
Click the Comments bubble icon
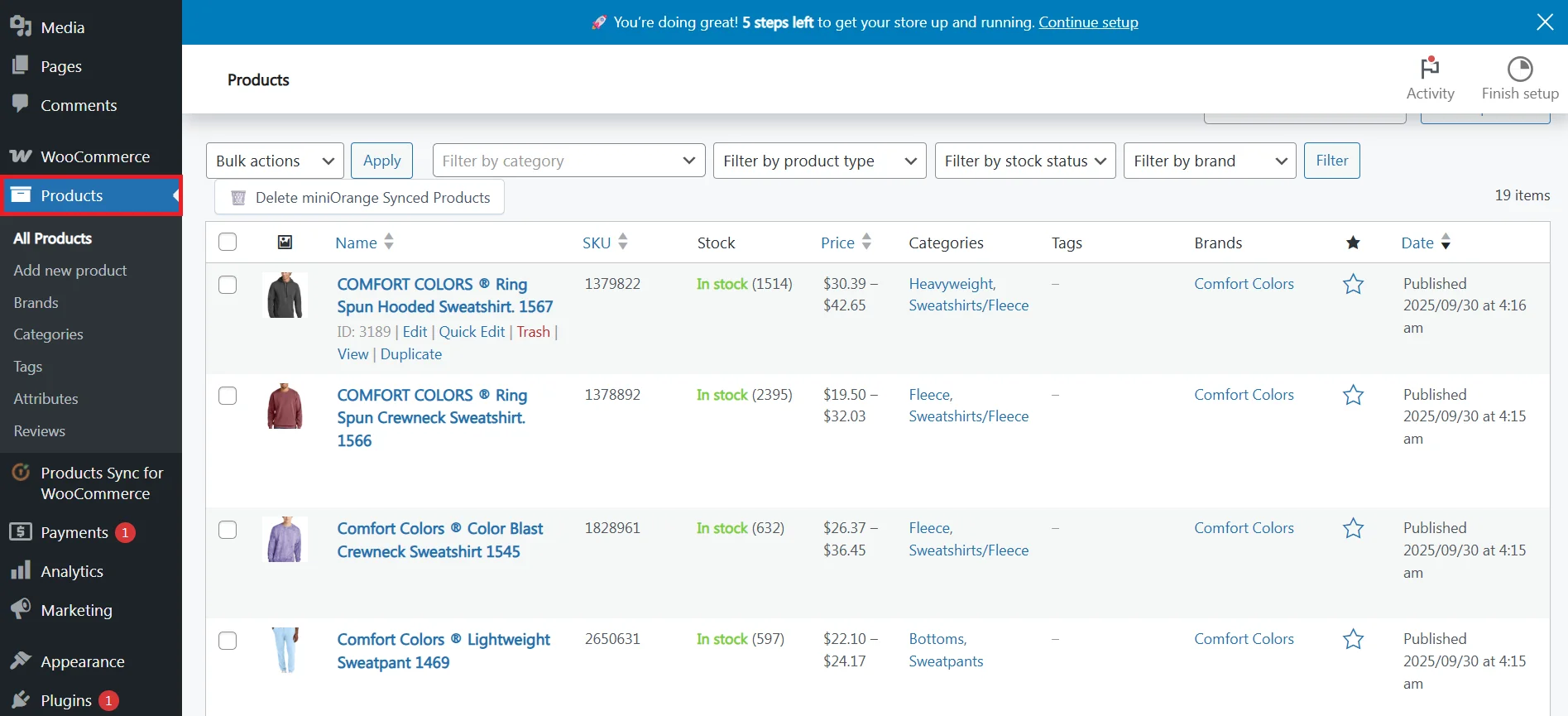click(21, 104)
